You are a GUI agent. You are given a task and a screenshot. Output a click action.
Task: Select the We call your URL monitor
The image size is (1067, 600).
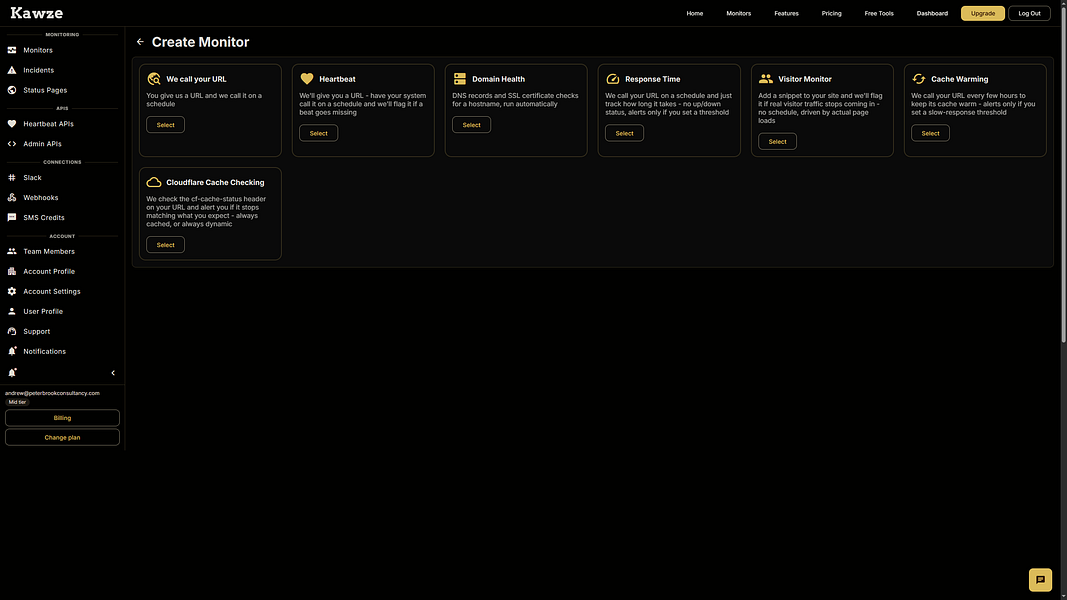click(x=165, y=124)
